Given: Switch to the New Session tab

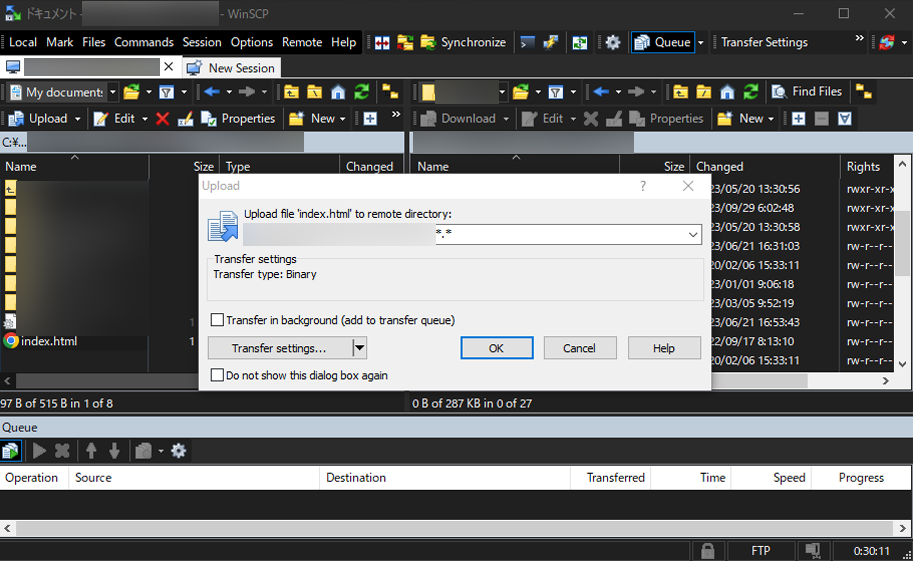Looking at the screenshot, I should pos(232,68).
